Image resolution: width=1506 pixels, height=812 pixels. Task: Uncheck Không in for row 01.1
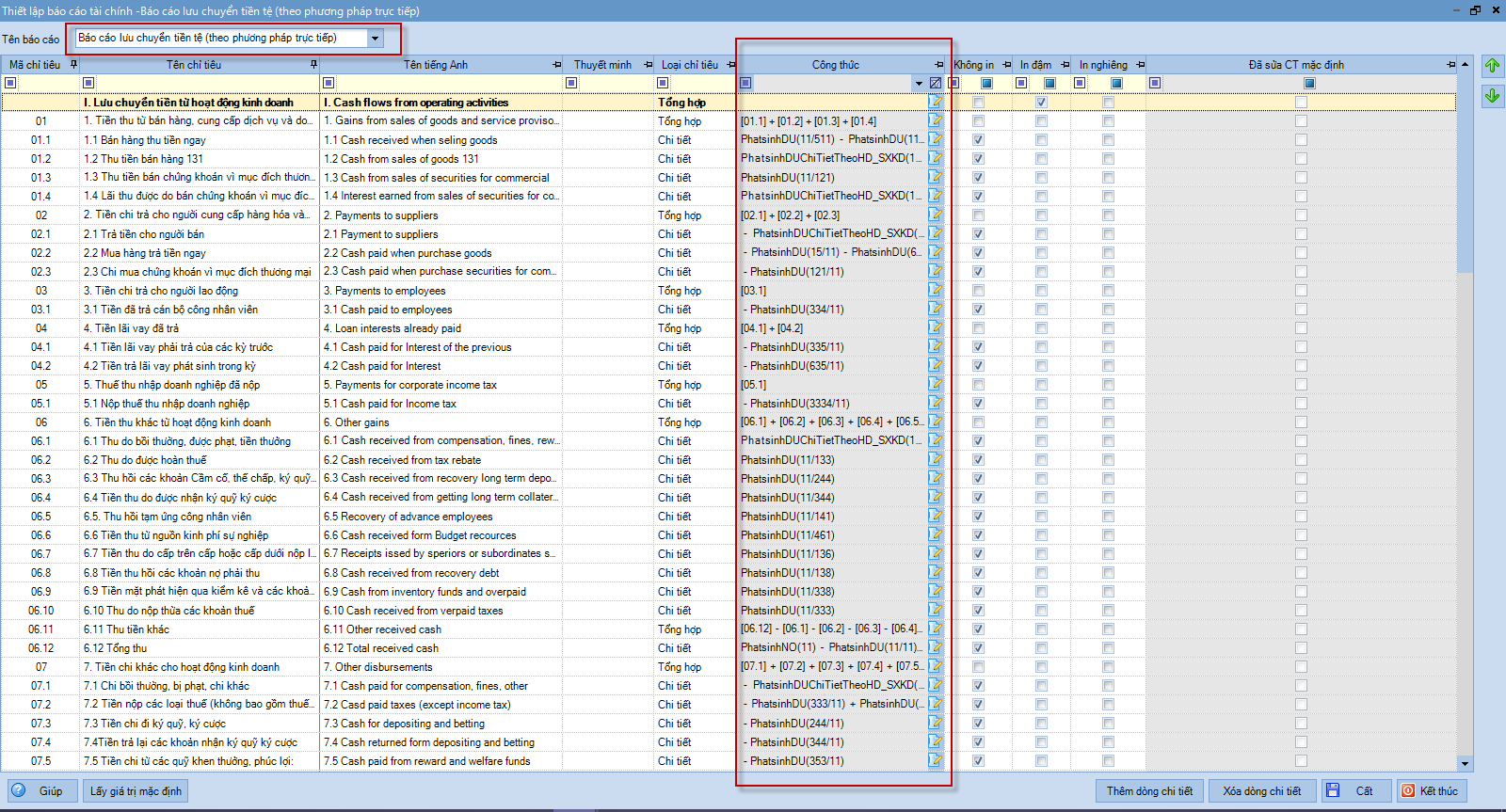pyautogui.click(x=978, y=139)
